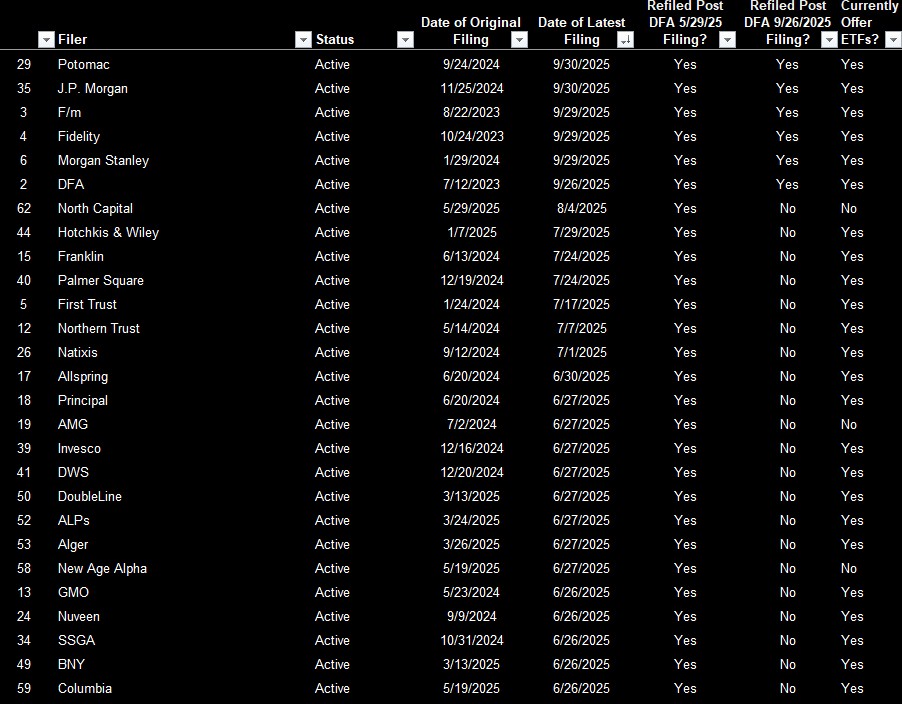Open the Refiled Post DFA 9/26/2025 filter

829,39
